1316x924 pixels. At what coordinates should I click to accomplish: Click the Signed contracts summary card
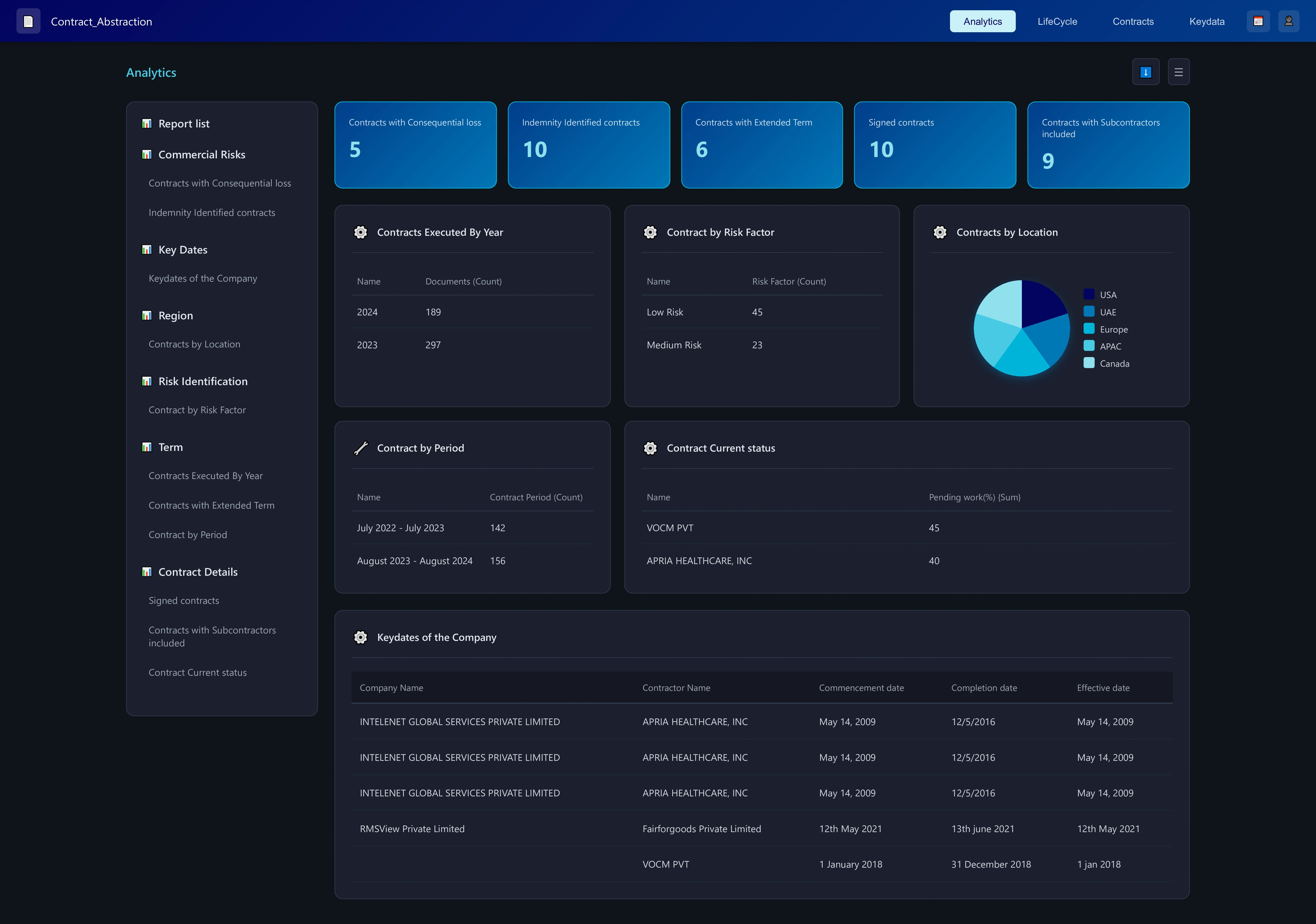click(x=935, y=145)
